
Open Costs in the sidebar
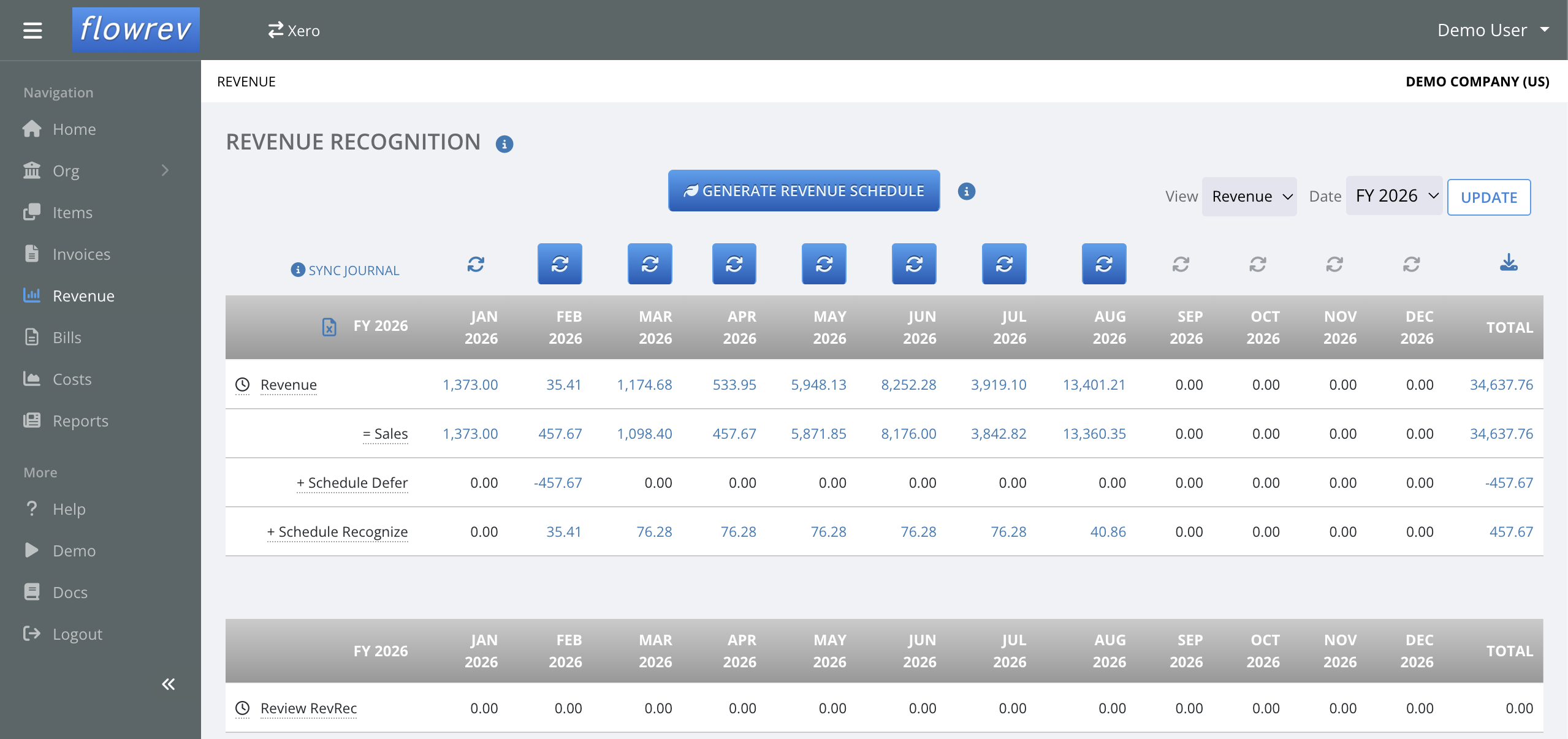point(72,379)
